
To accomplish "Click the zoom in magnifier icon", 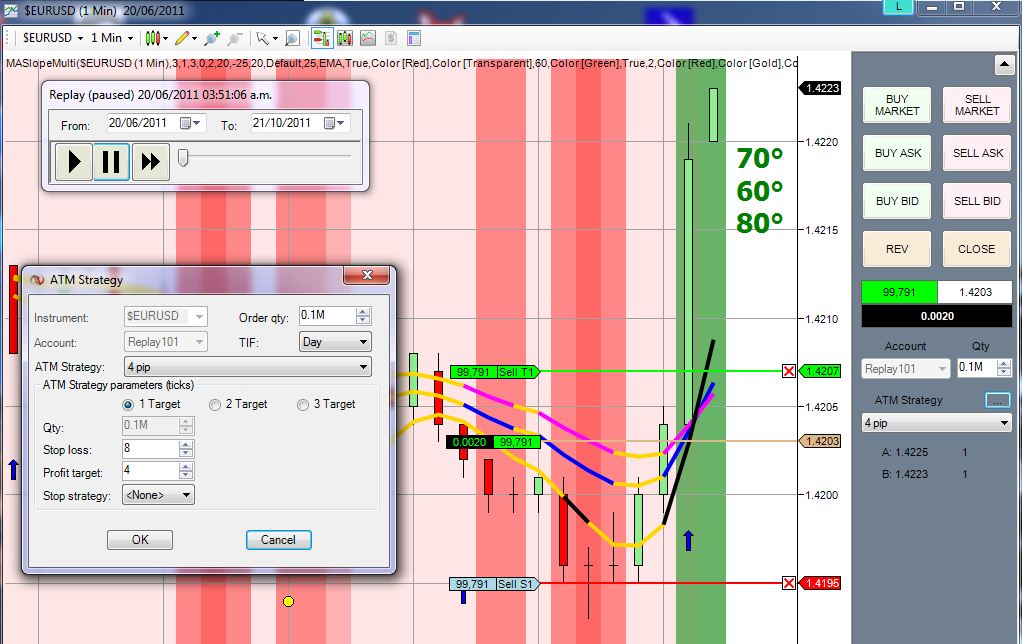I will click(x=211, y=38).
